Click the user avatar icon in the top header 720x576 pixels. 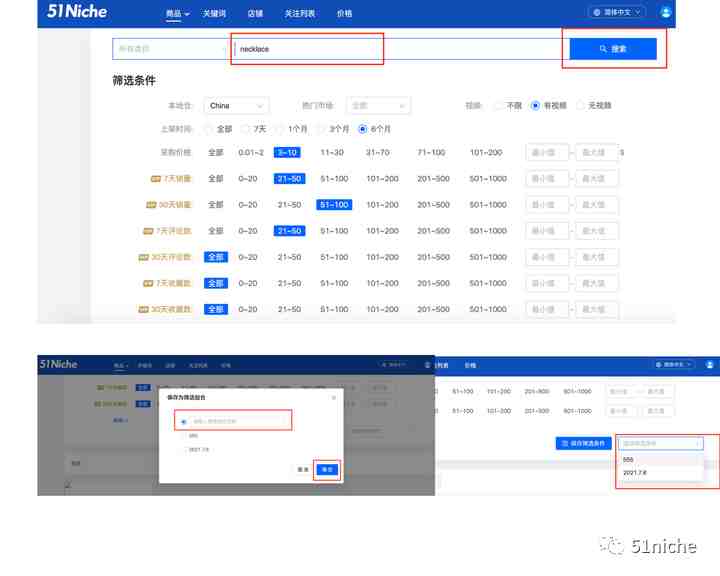[665, 12]
